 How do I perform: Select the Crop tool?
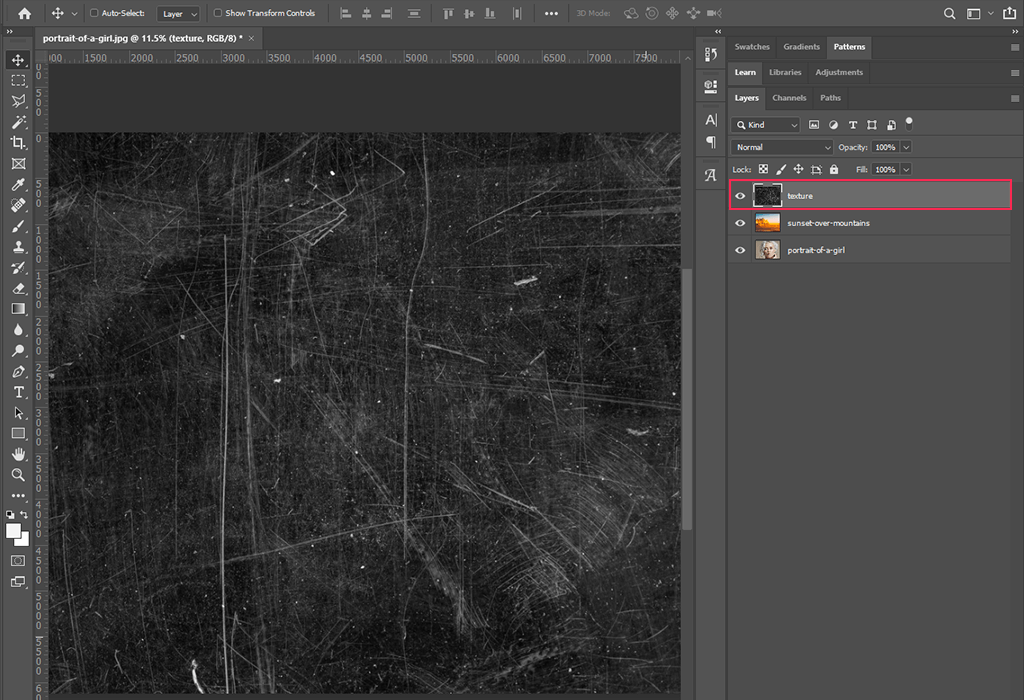pyautogui.click(x=18, y=143)
